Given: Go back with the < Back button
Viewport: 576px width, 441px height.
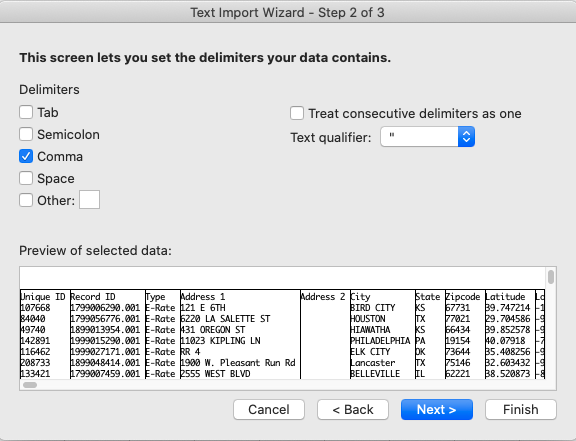Looking at the screenshot, I should click(x=353, y=409).
